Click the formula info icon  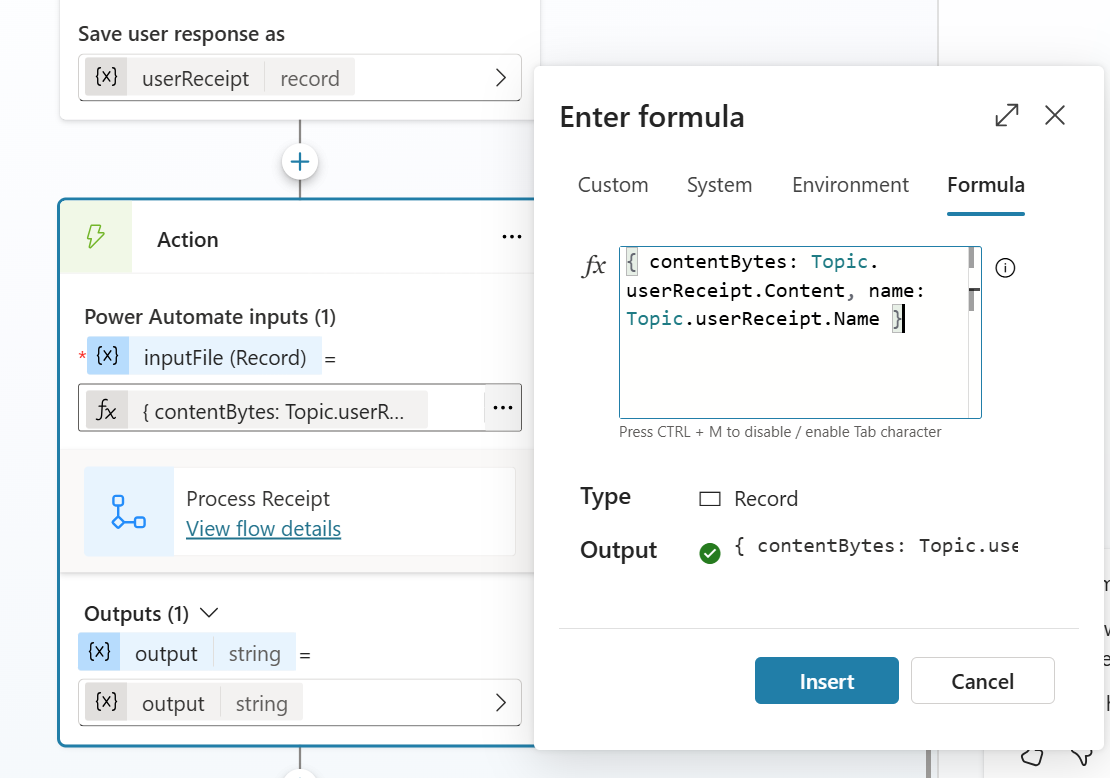(x=1006, y=268)
